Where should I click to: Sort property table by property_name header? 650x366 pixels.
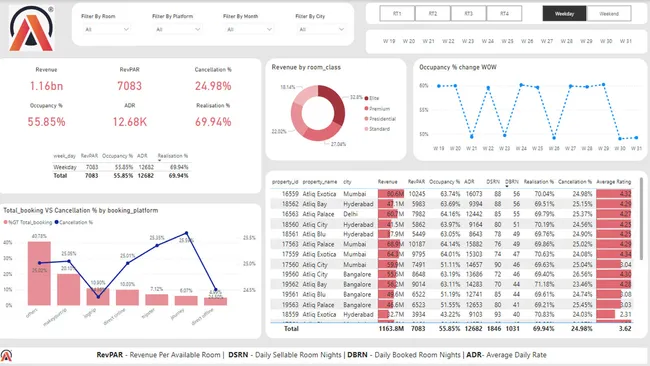coord(320,182)
